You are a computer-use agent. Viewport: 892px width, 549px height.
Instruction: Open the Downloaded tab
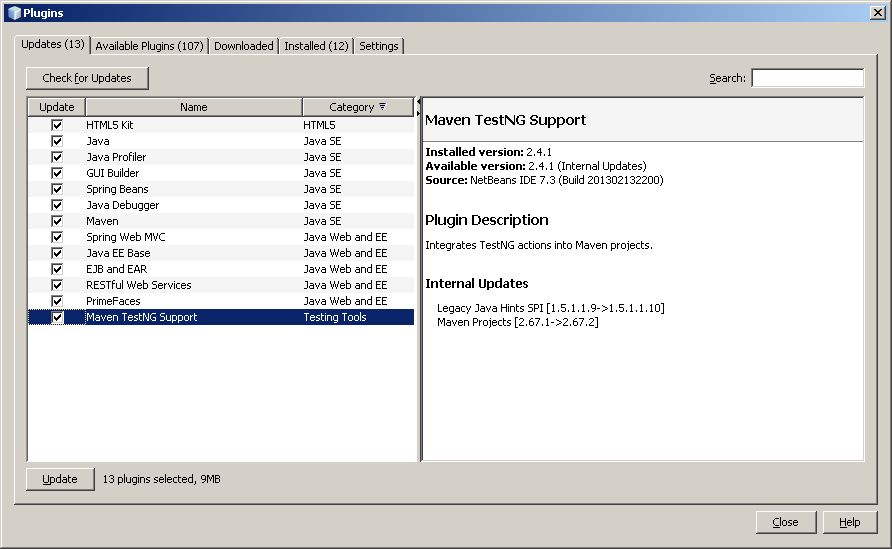point(243,46)
